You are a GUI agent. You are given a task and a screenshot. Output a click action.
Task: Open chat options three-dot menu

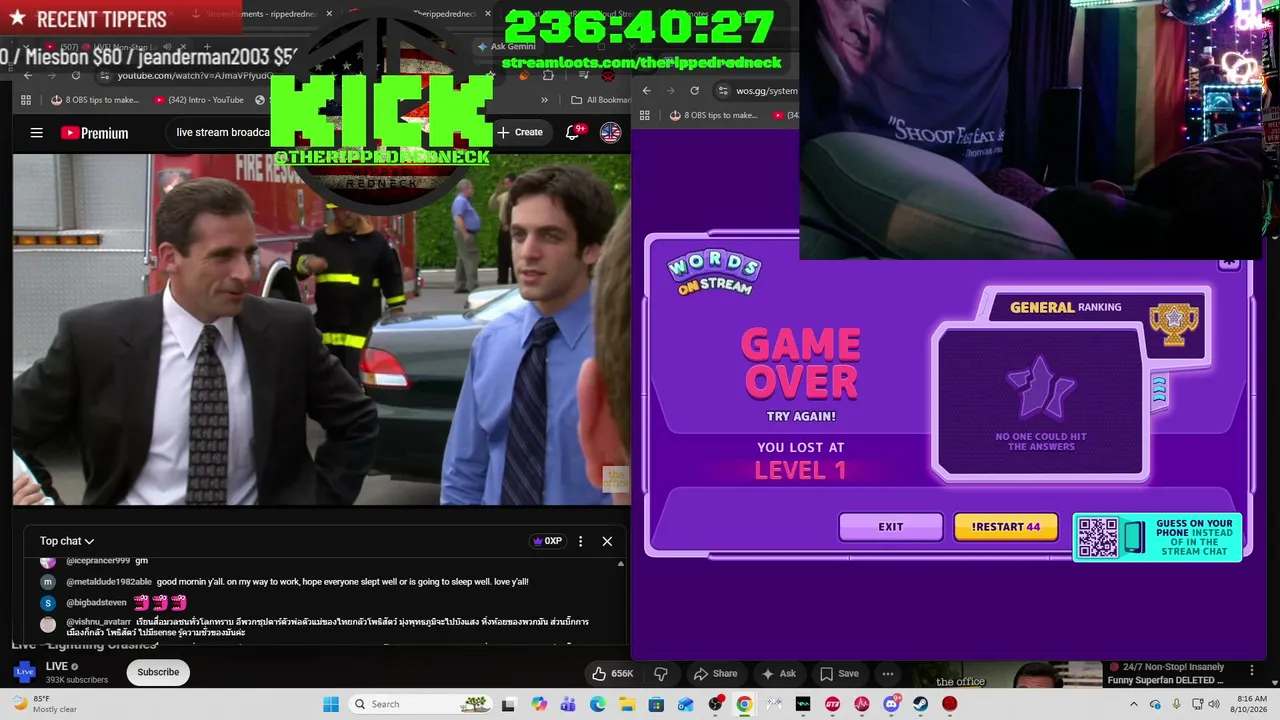point(580,541)
